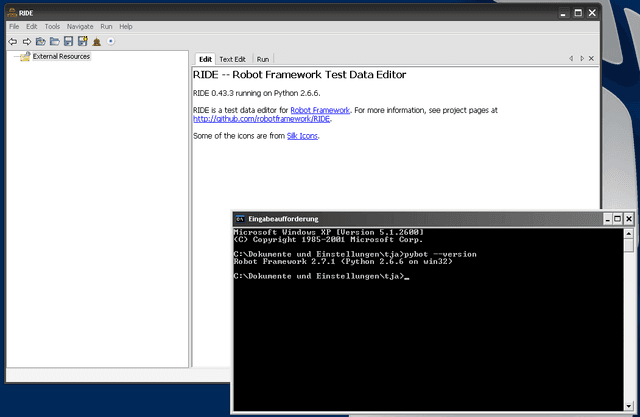
Task: Open the Robot Framework hyperlink
Action: 320,110
